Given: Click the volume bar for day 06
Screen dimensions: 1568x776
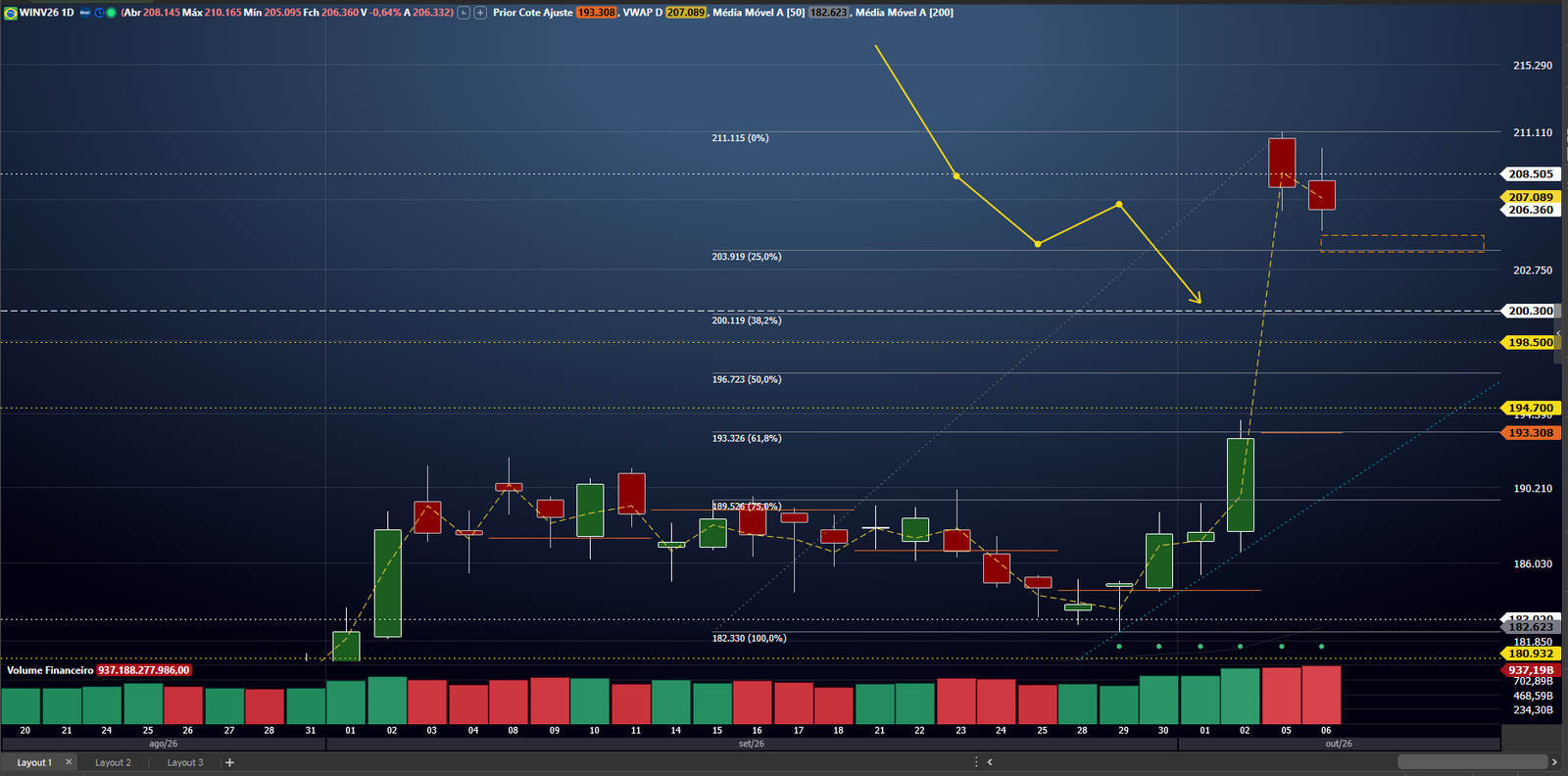Looking at the screenshot, I should click(x=1321, y=695).
